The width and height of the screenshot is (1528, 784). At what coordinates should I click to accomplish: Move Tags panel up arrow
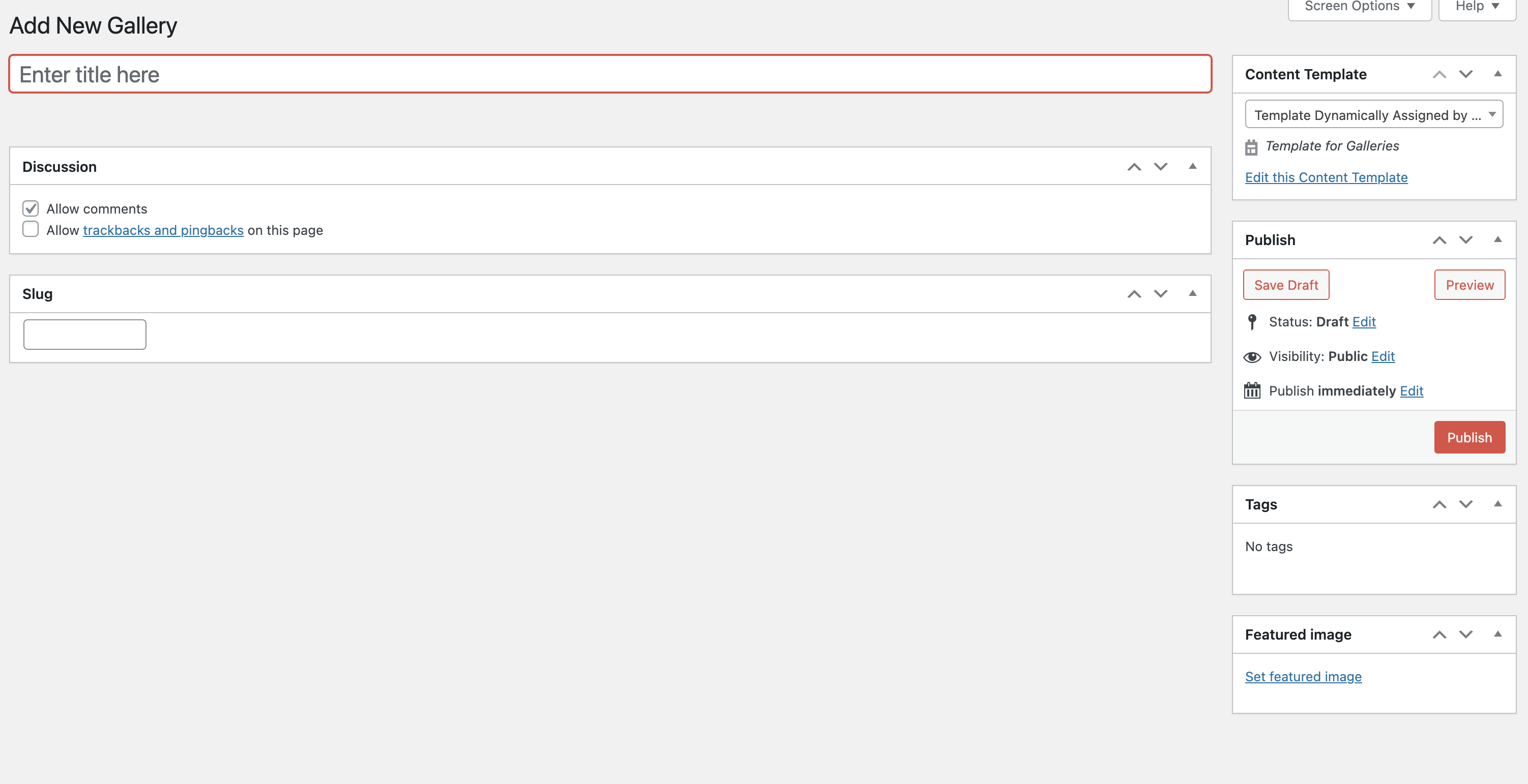click(x=1439, y=505)
